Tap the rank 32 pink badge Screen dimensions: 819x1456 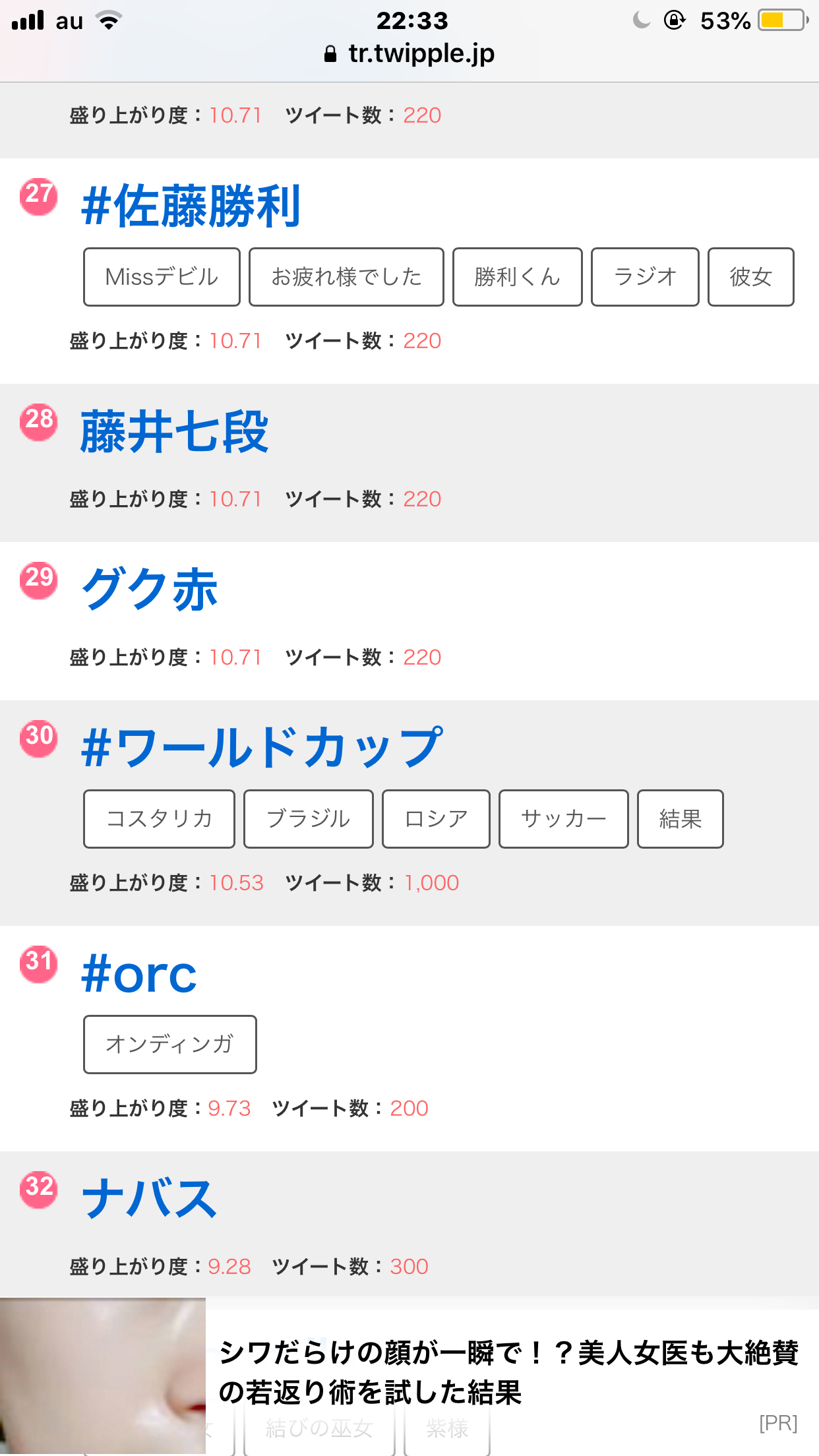pos(39,1190)
